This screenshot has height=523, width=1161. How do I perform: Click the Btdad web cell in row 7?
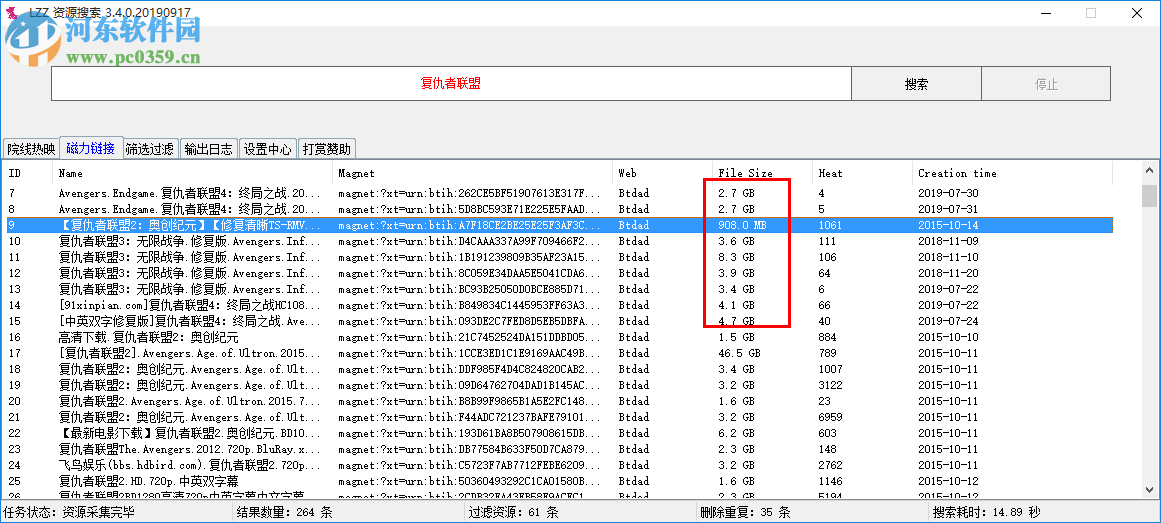(633, 193)
